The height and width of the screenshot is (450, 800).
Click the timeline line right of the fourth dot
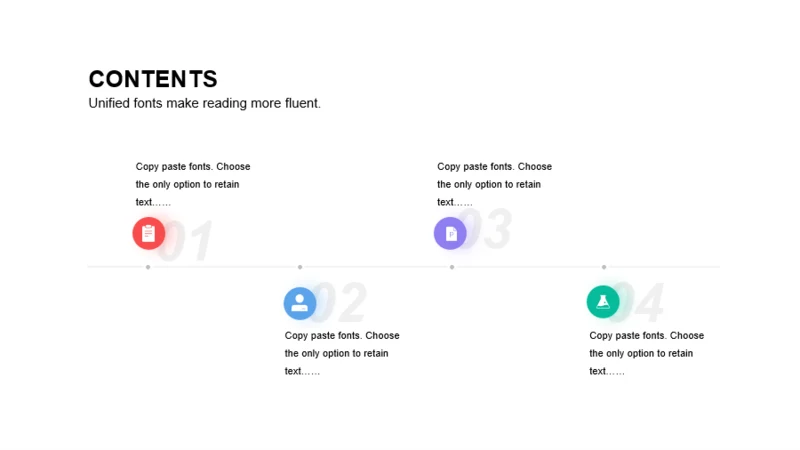pyautogui.click(x=664, y=267)
